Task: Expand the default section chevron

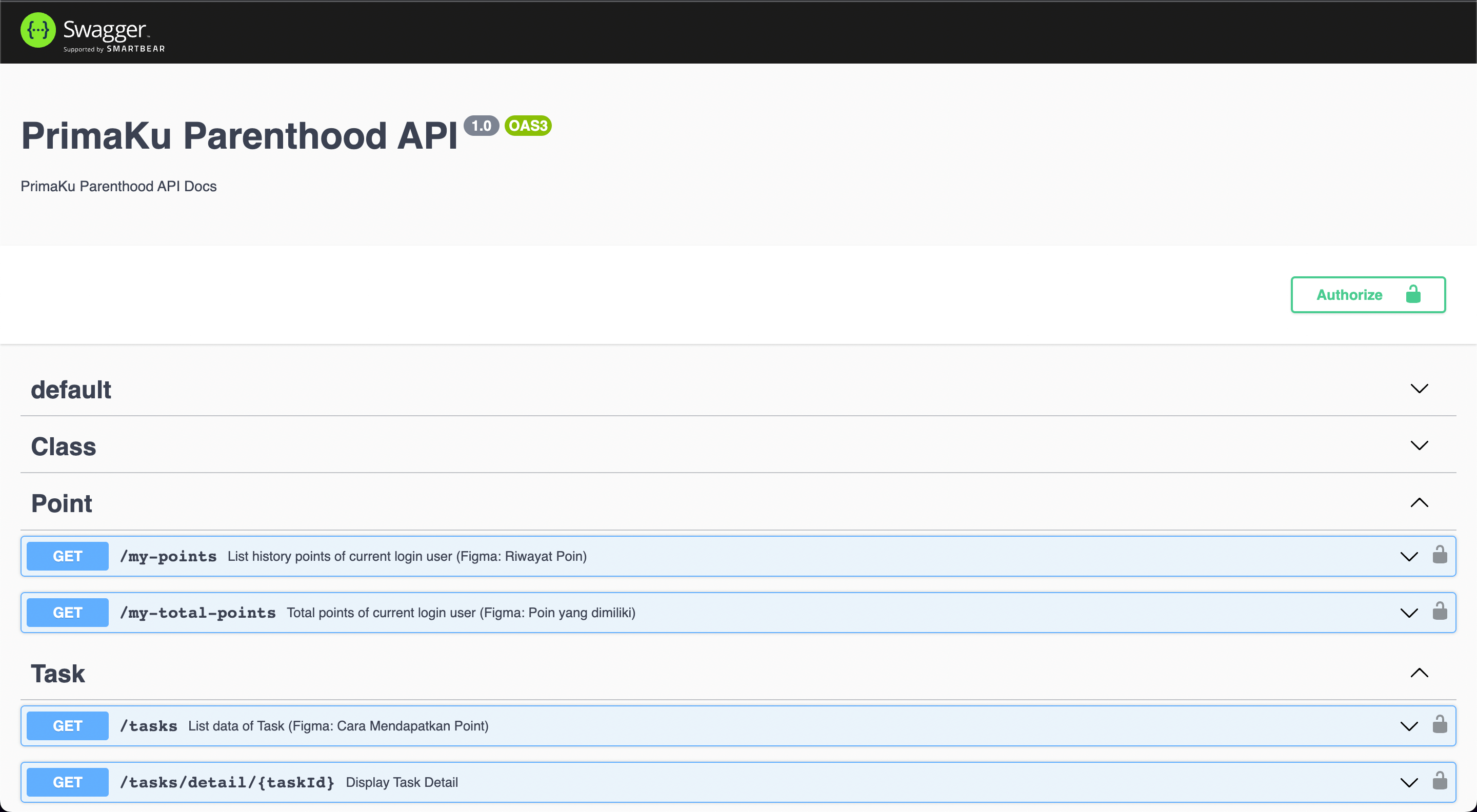Action: (1419, 389)
